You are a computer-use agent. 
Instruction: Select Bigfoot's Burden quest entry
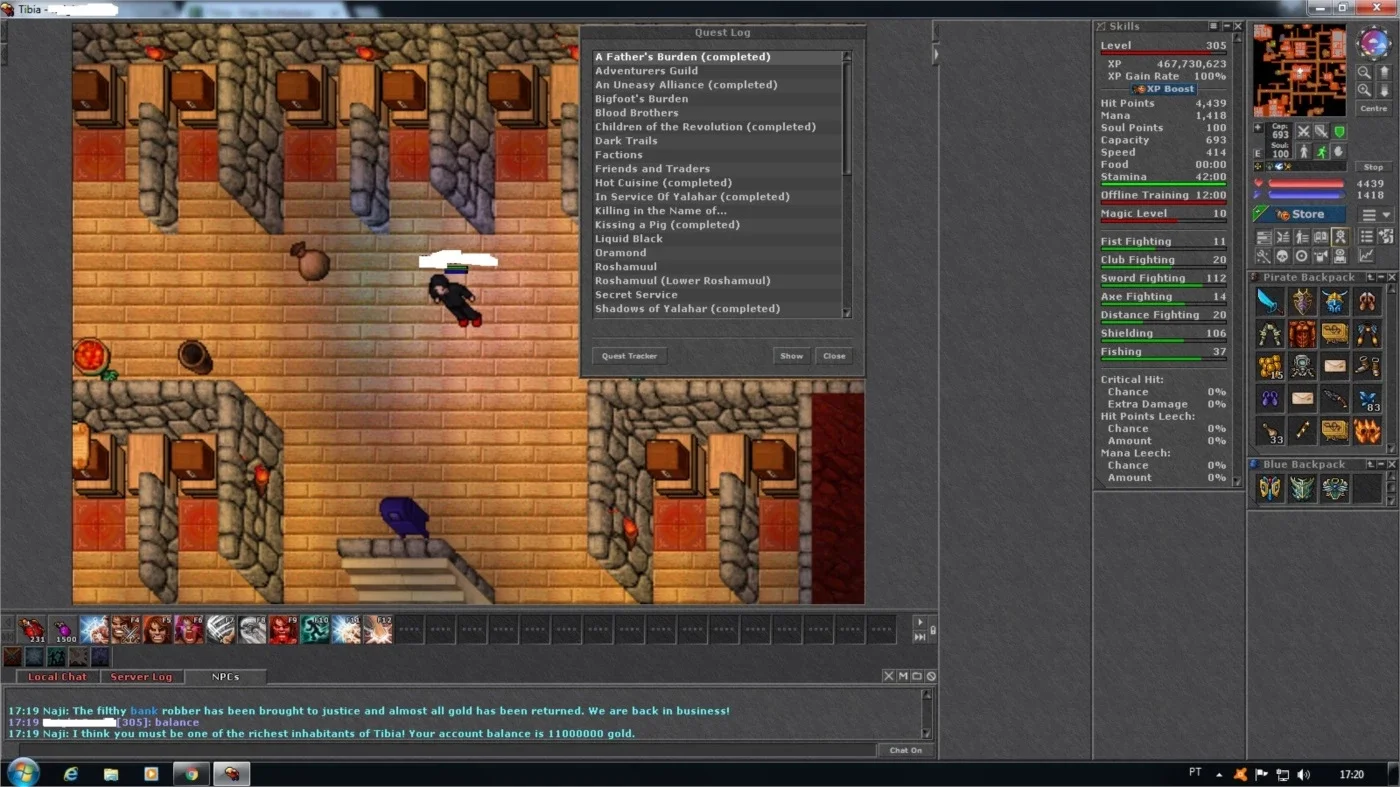tap(718, 99)
